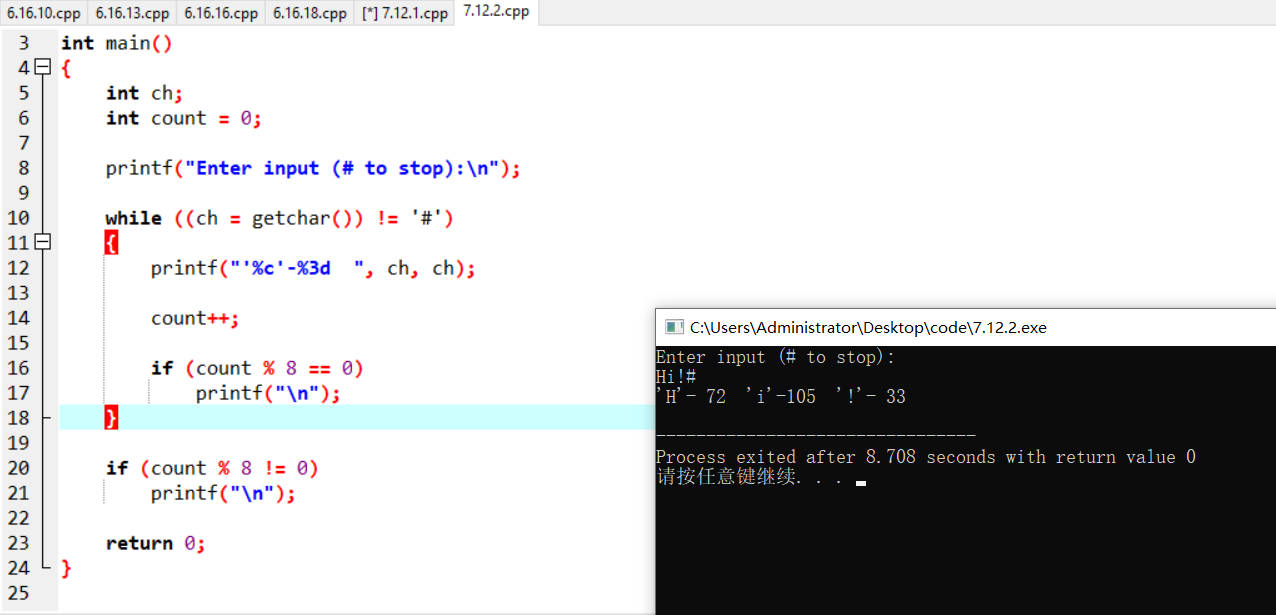1276x615 pixels.
Task: Click the 'int count = 0;' line
Action: tap(184, 118)
